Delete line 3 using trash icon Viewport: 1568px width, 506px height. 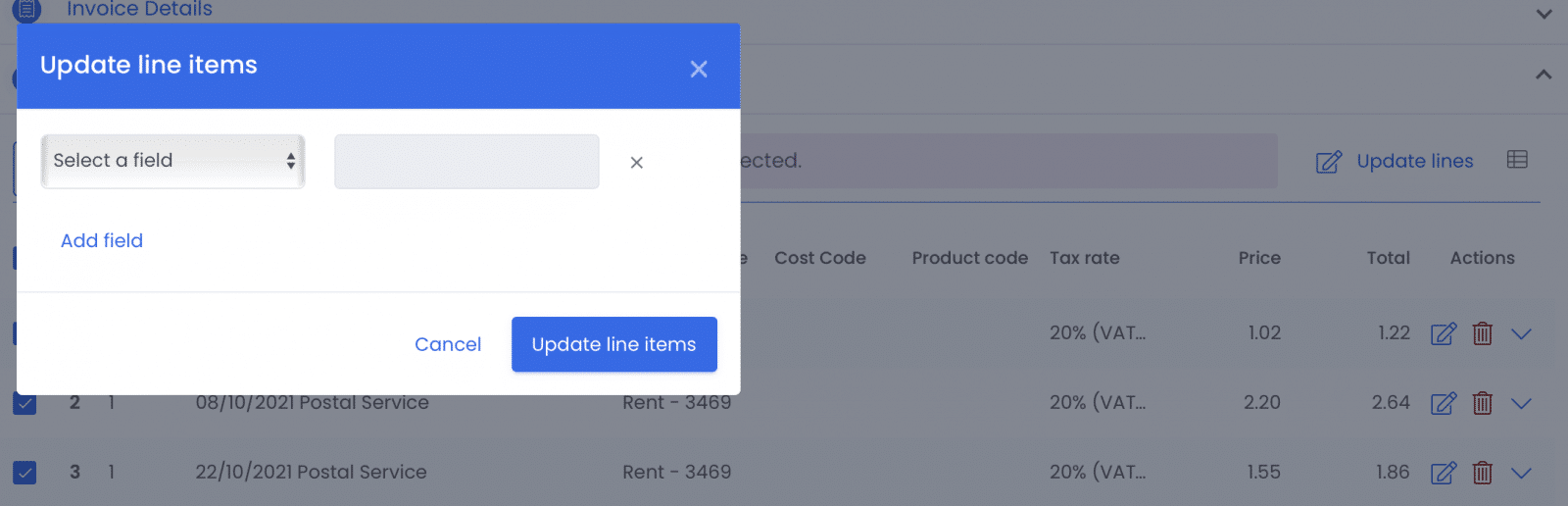[x=1483, y=473]
